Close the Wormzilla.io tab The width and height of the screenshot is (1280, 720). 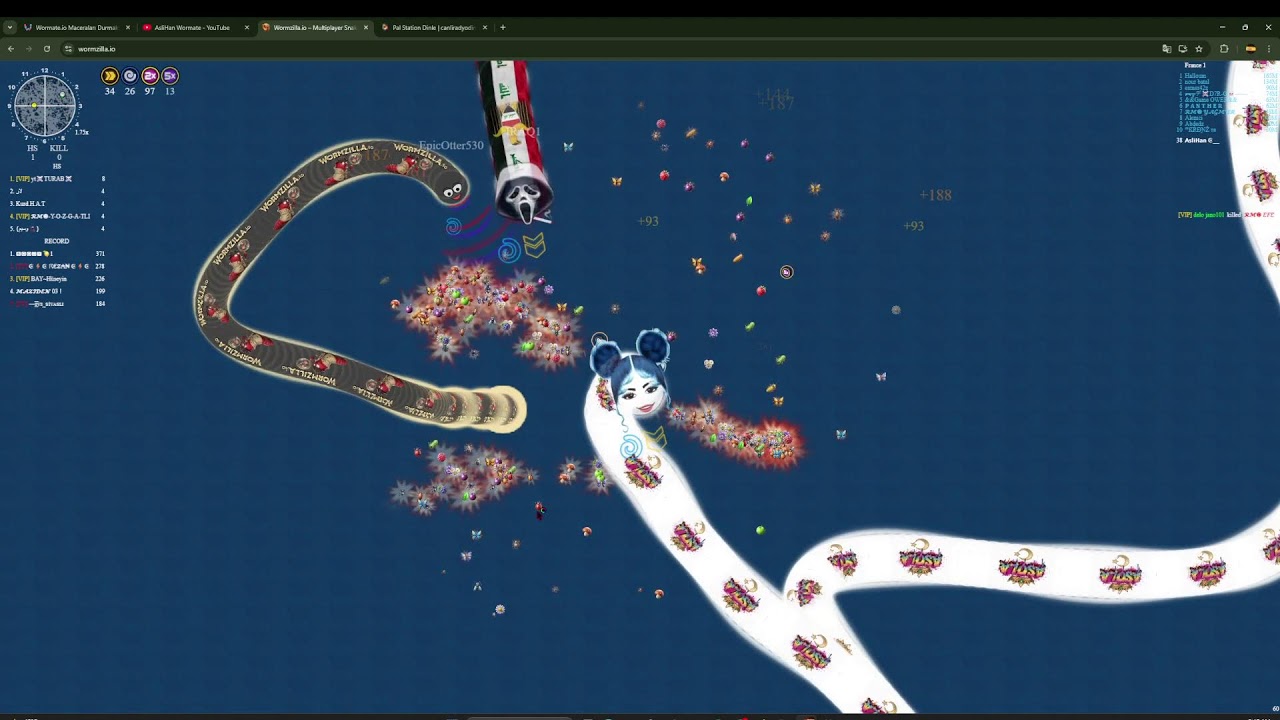(x=366, y=27)
